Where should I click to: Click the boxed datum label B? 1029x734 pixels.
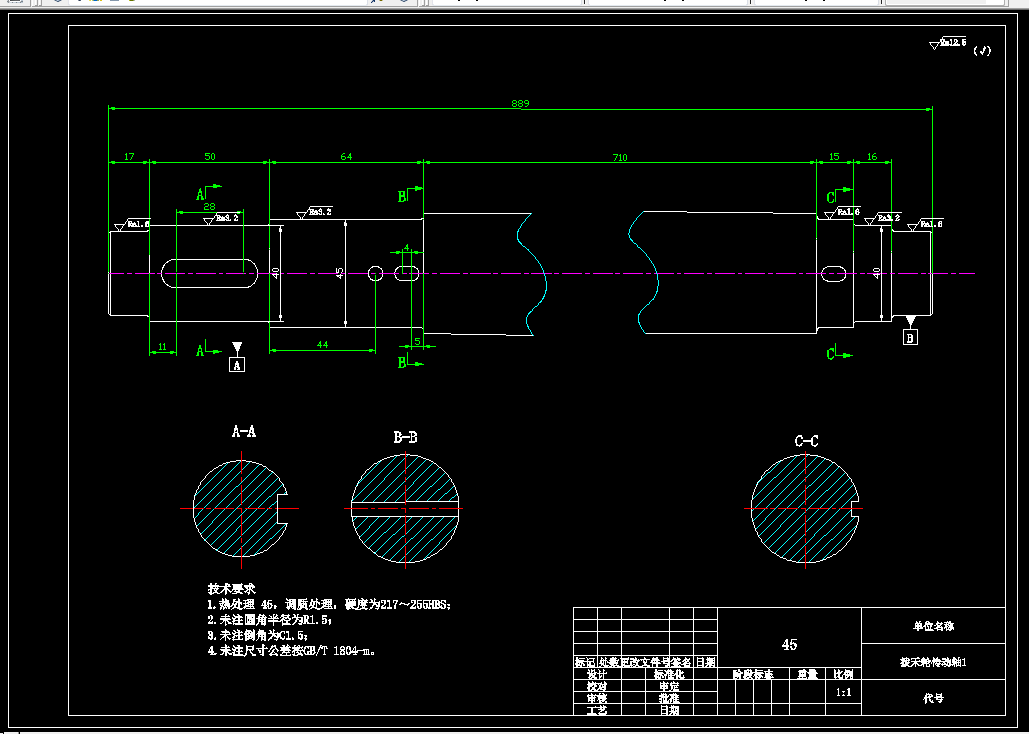910,337
